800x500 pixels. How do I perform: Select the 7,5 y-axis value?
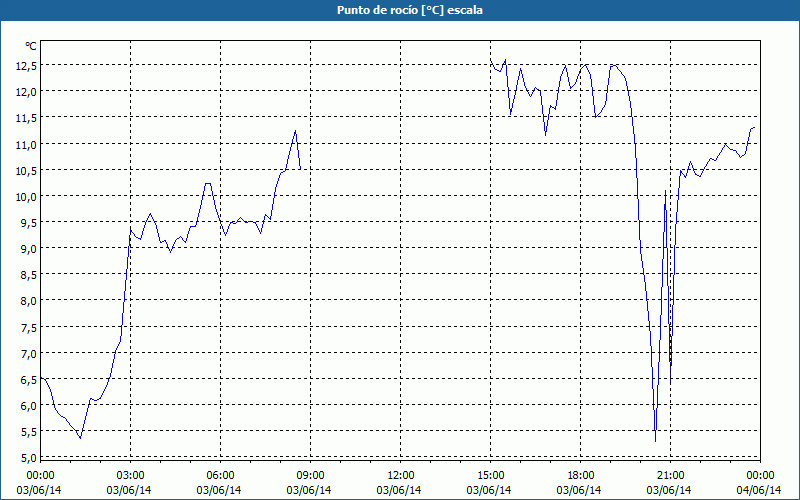[x=29, y=327]
